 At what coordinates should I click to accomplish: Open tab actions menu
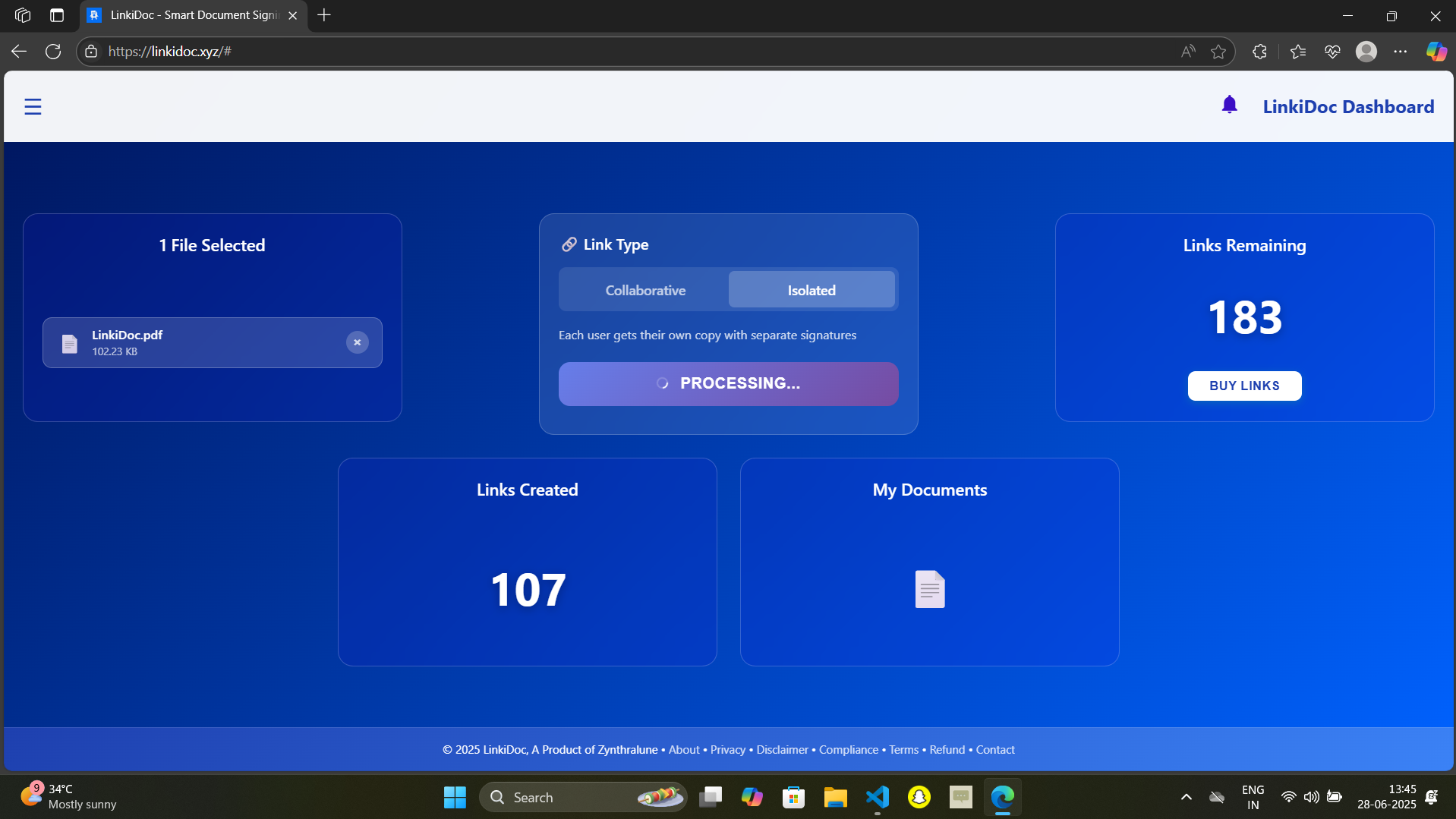(x=57, y=15)
